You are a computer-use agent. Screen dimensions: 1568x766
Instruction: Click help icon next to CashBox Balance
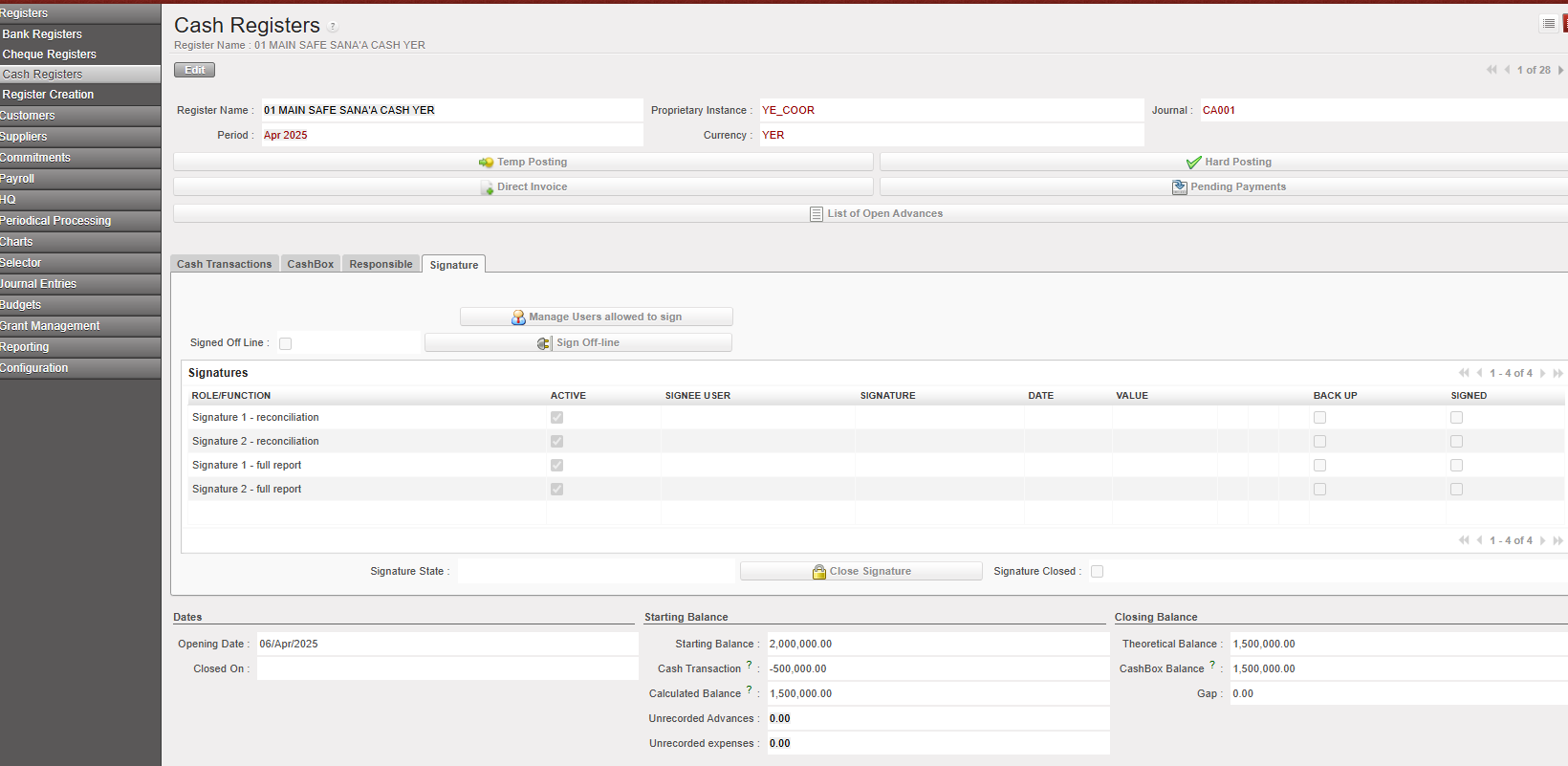(1212, 666)
